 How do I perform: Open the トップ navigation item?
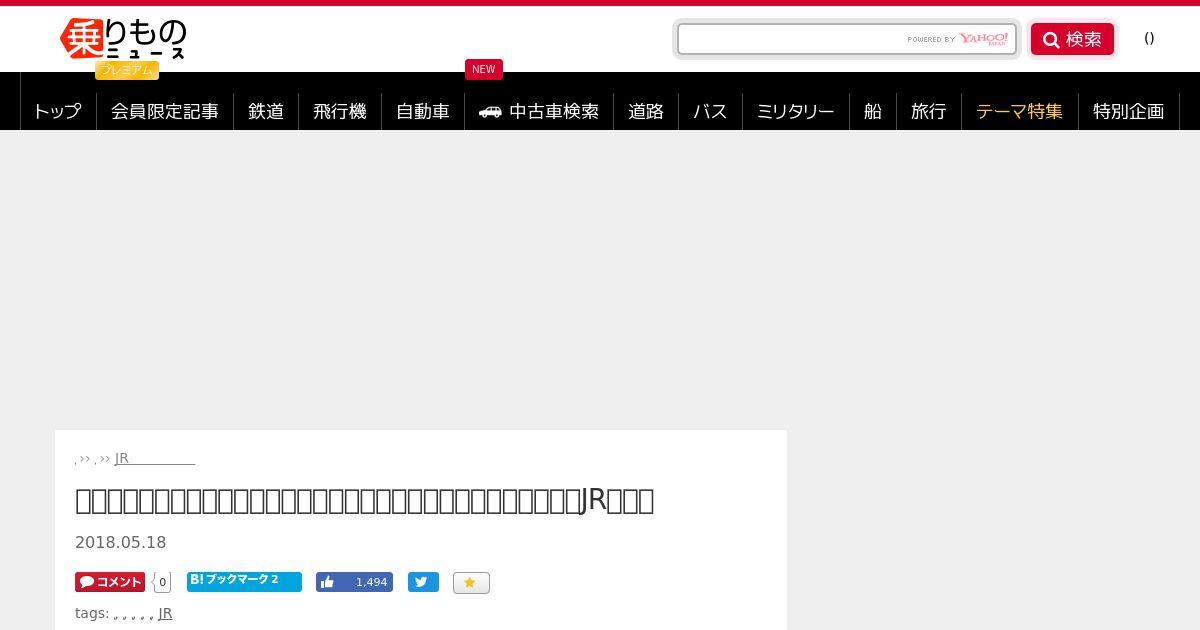click(x=58, y=111)
